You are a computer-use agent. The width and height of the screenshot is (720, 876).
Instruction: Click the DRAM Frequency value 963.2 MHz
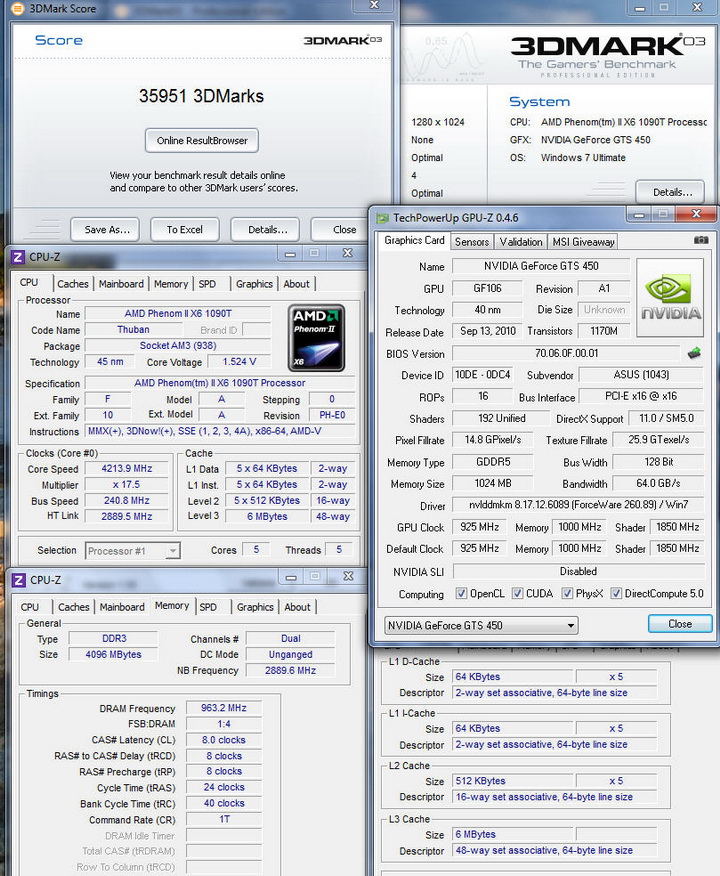223,708
